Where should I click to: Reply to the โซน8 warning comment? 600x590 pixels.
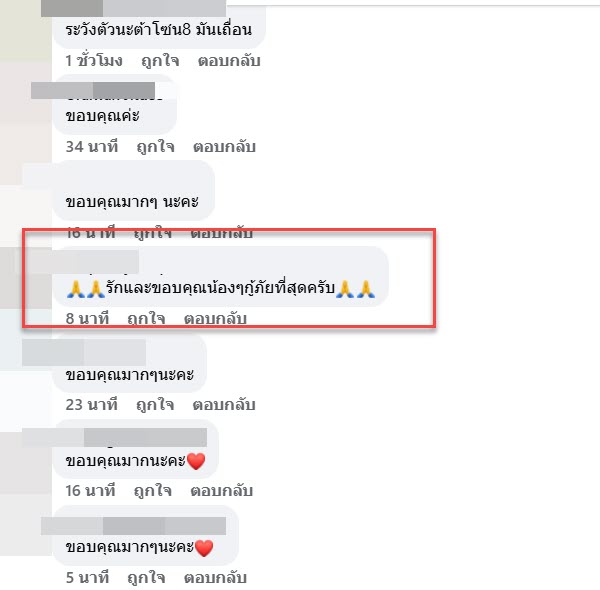(x=229, y=60)
